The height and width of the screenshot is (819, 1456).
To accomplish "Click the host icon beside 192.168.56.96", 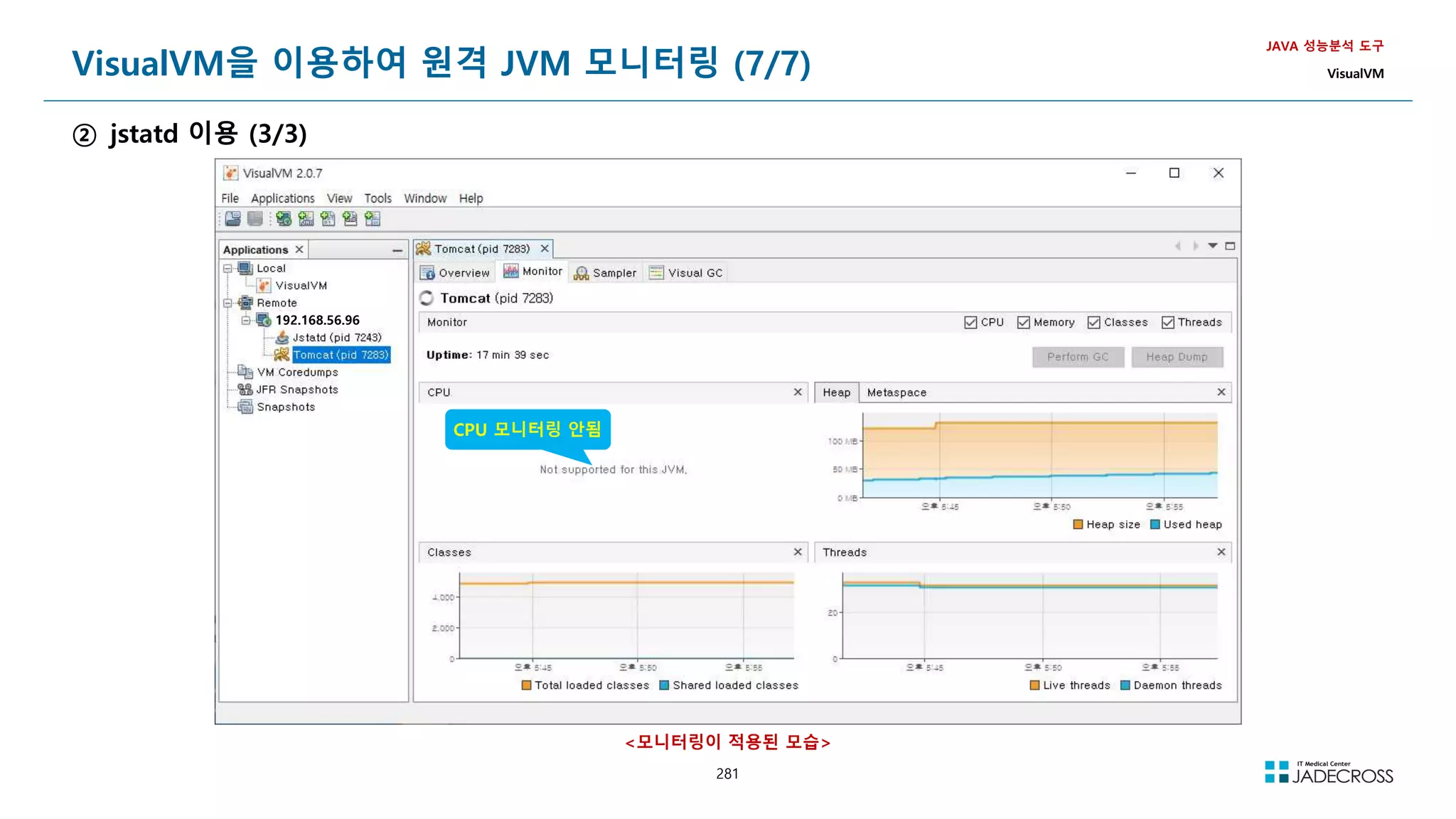I will (x=264, y=320).
